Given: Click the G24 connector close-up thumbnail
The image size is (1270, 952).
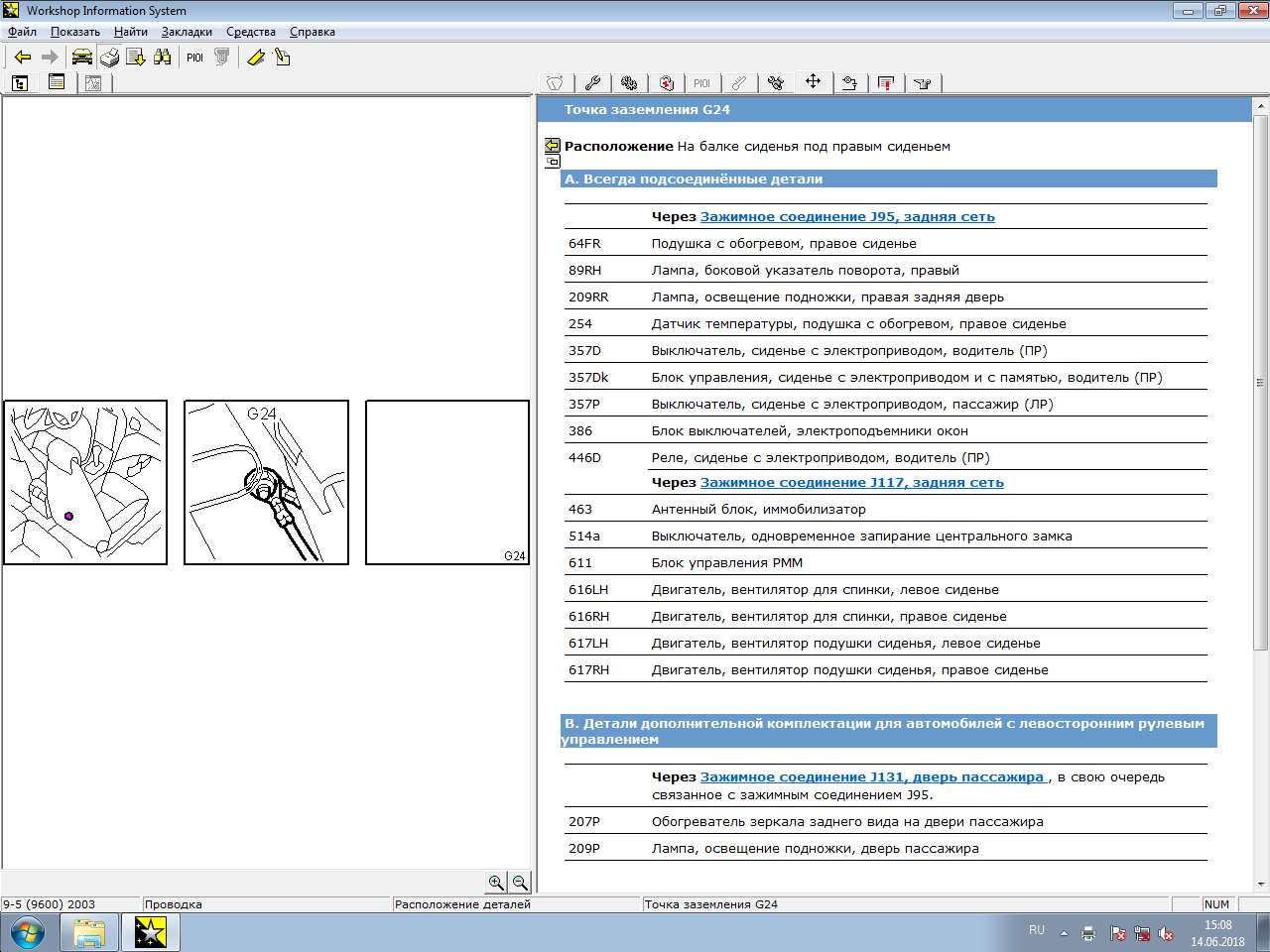Looking at the screenshot, I should [266, 483].
